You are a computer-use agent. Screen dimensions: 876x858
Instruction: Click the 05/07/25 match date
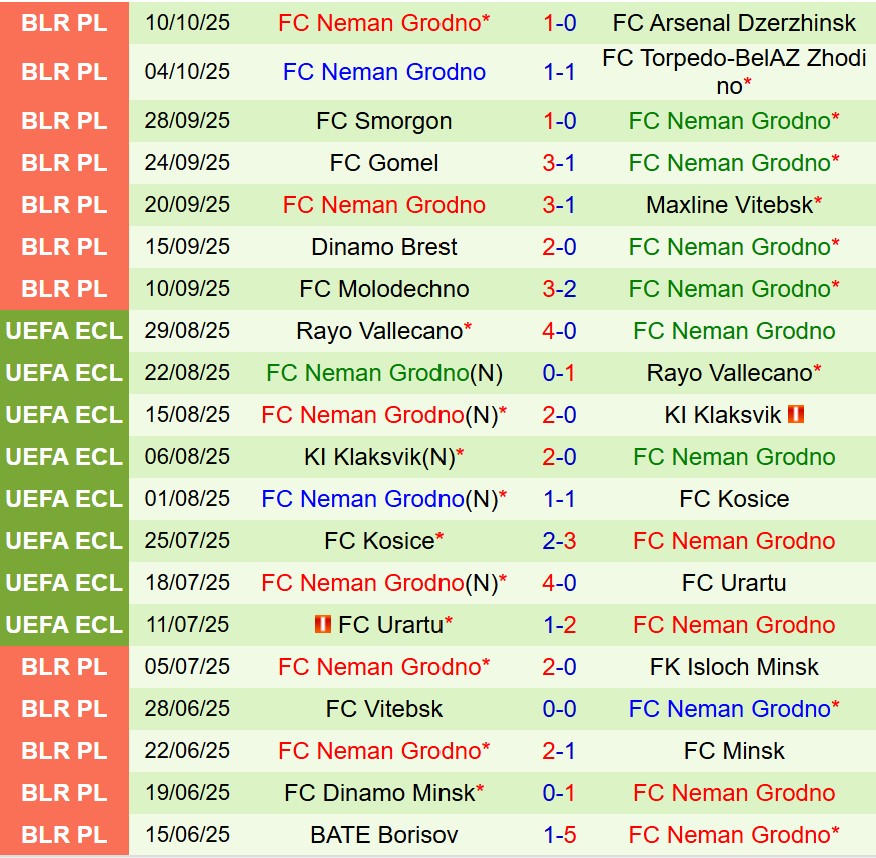(x=187, y=666)
